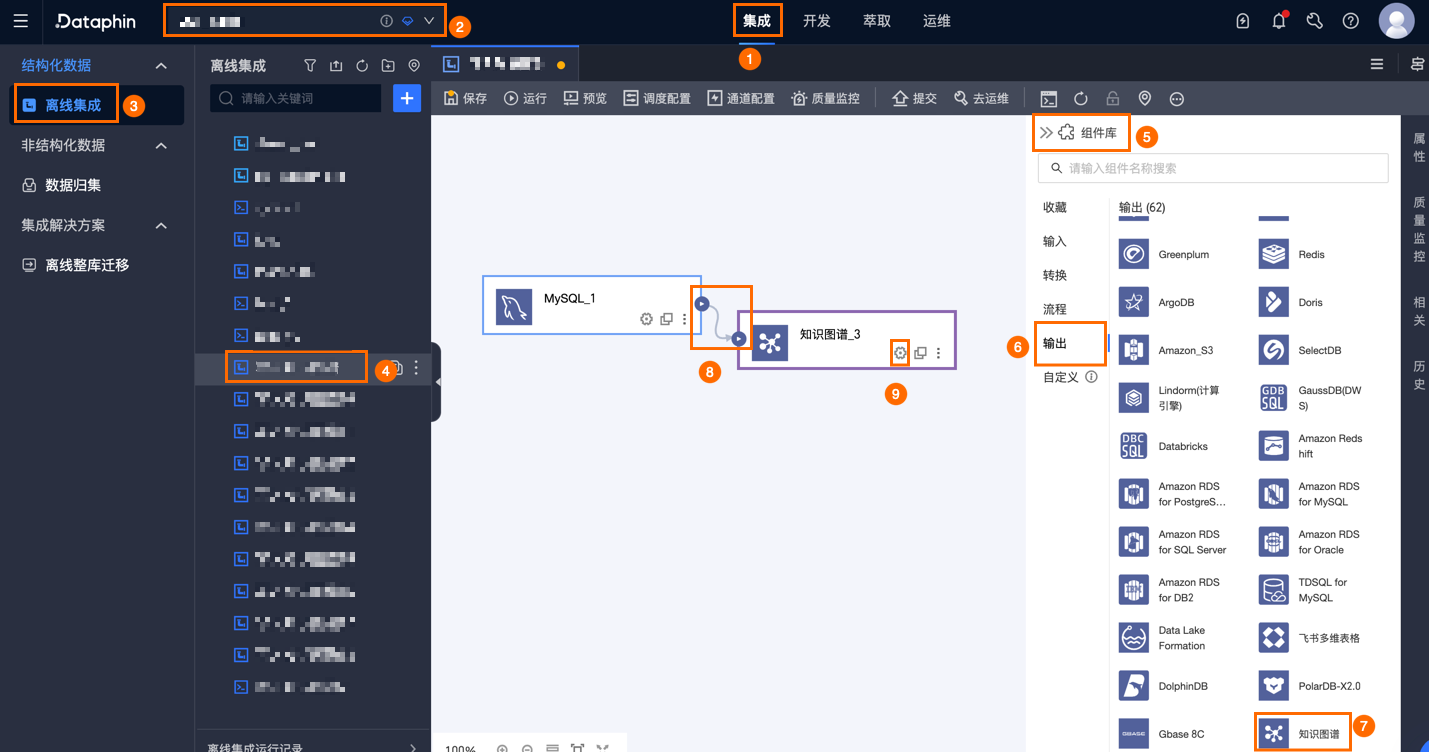
Task: Click 去运维 in the toolbar
Action: coord(981,98)
